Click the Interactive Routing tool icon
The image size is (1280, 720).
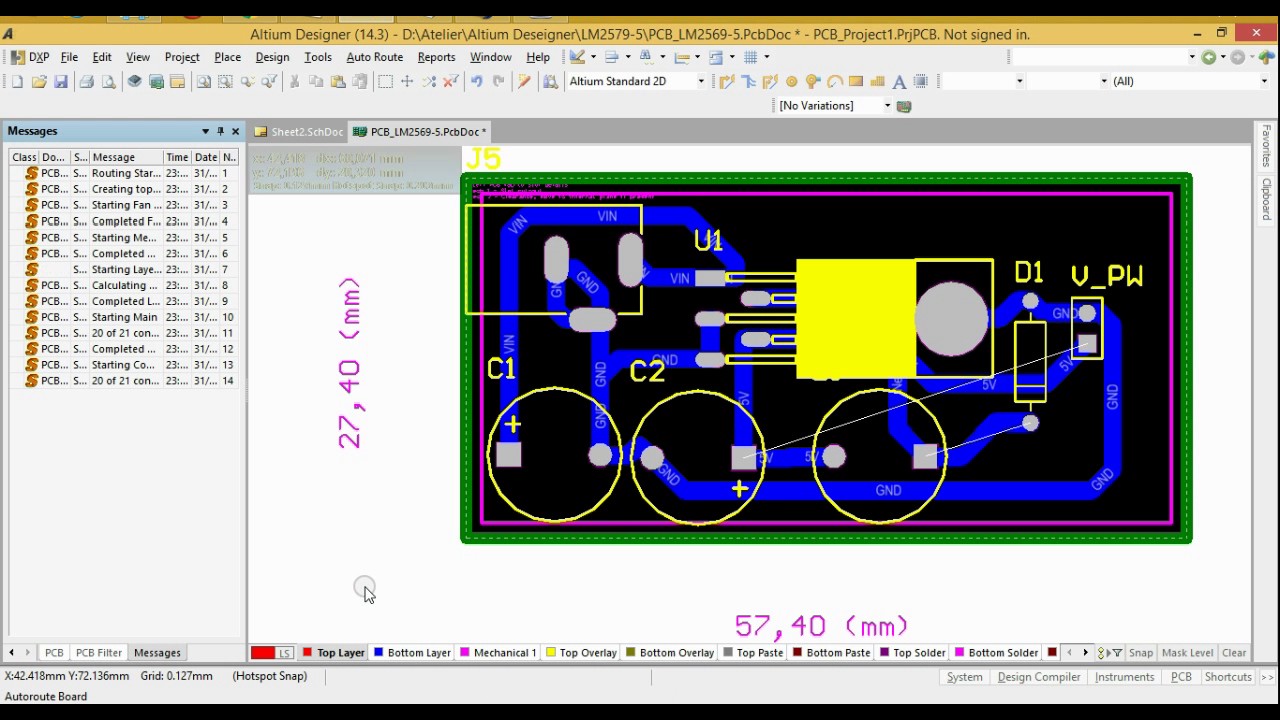coord(726,81)
